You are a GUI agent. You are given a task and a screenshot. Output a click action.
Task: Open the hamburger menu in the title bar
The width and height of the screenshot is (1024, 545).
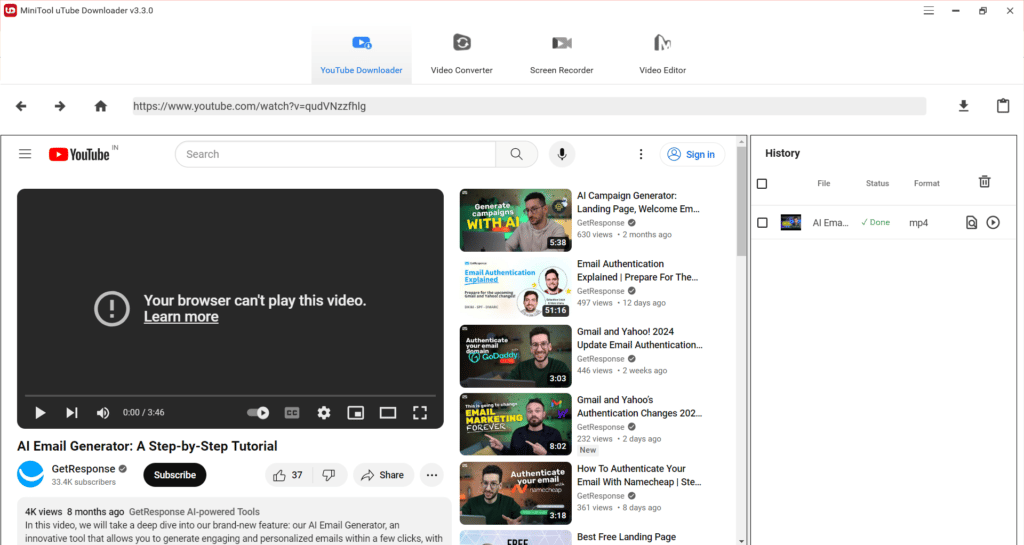pos(928,10)
